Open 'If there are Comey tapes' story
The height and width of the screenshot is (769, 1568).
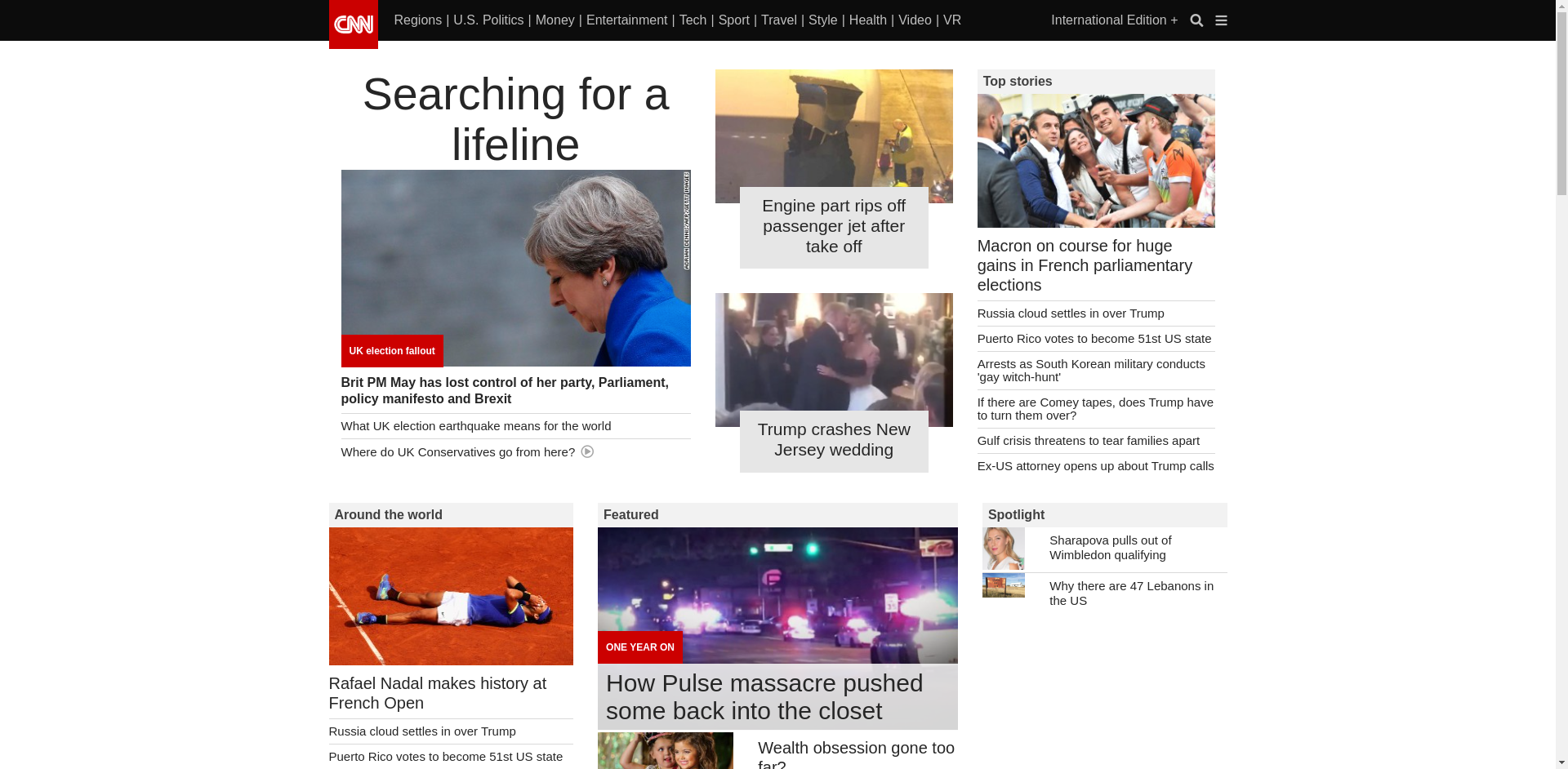[x=1095, y=409]
